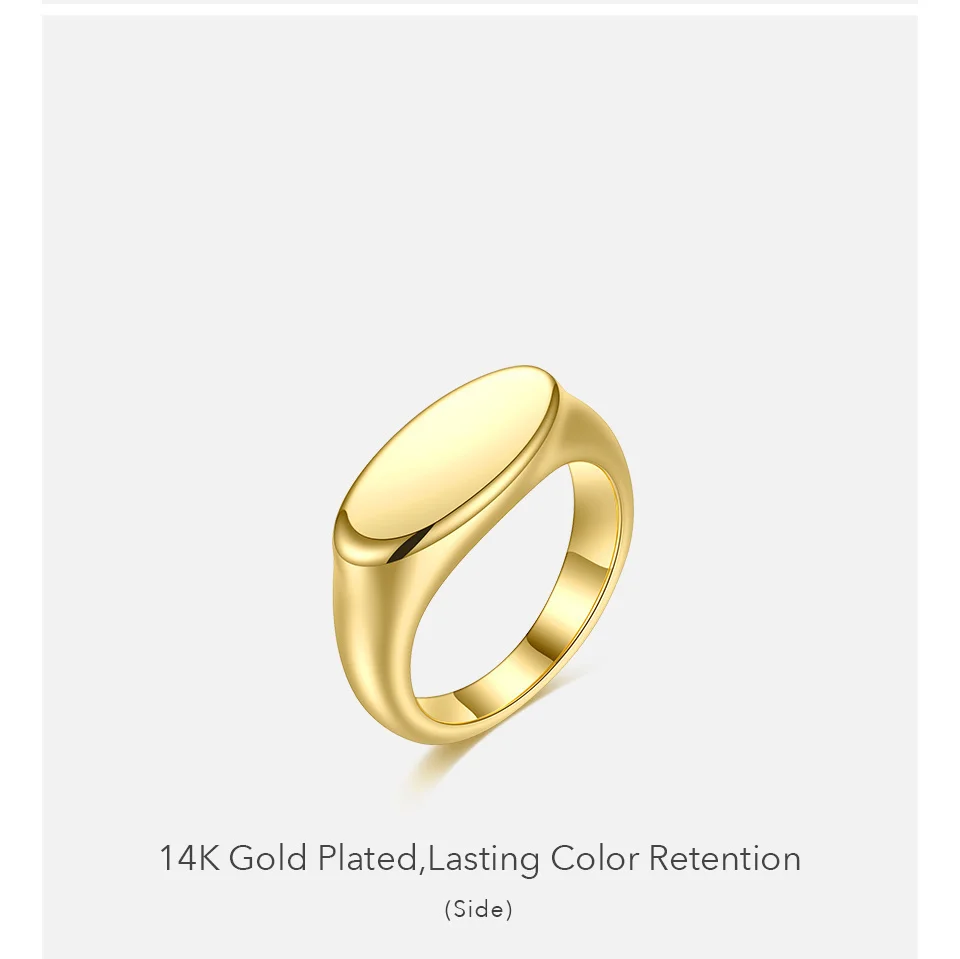960x959 pixels.
Task: Click the word 'Plated' in the caption
Action: pyautogui.click(x=367, y=858)
